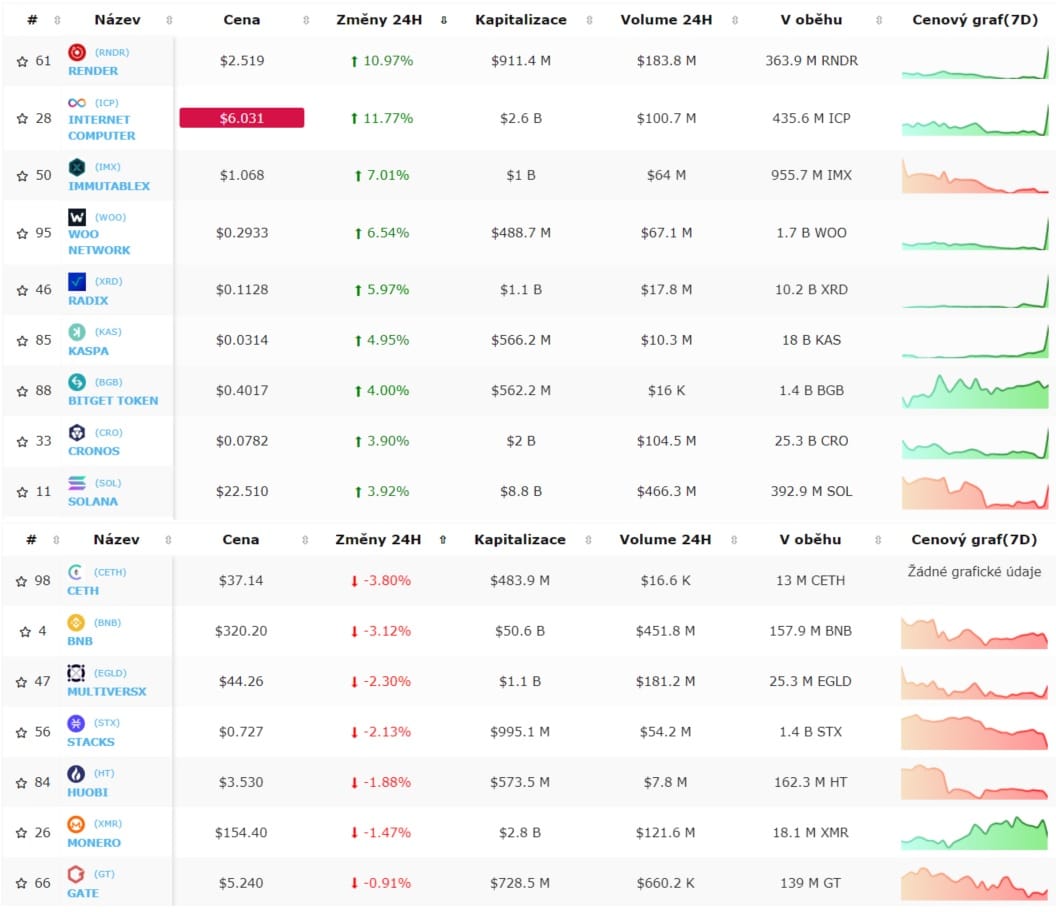Screen dimensions: 1056x912
Task: Sort top table by Kapitalizace arrows
Action: 589,20
